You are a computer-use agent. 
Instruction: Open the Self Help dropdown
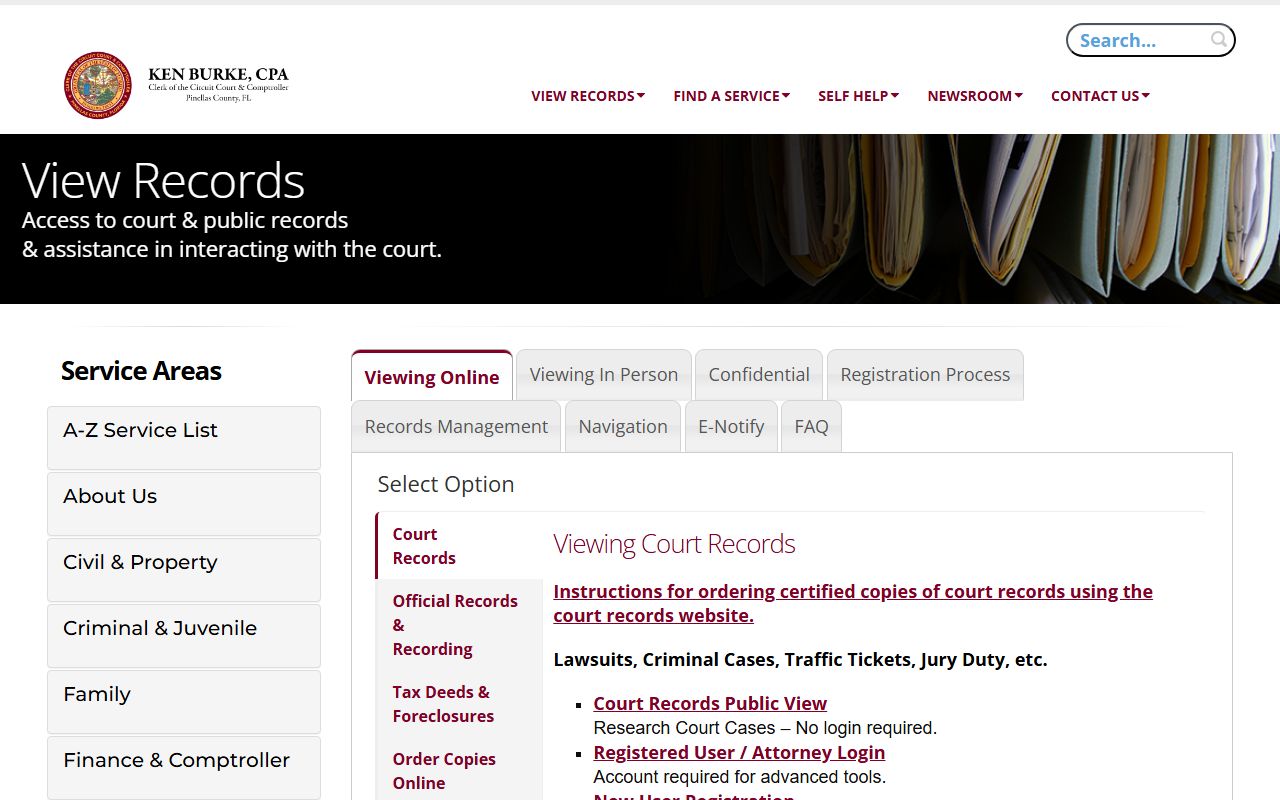click(859, 96)
